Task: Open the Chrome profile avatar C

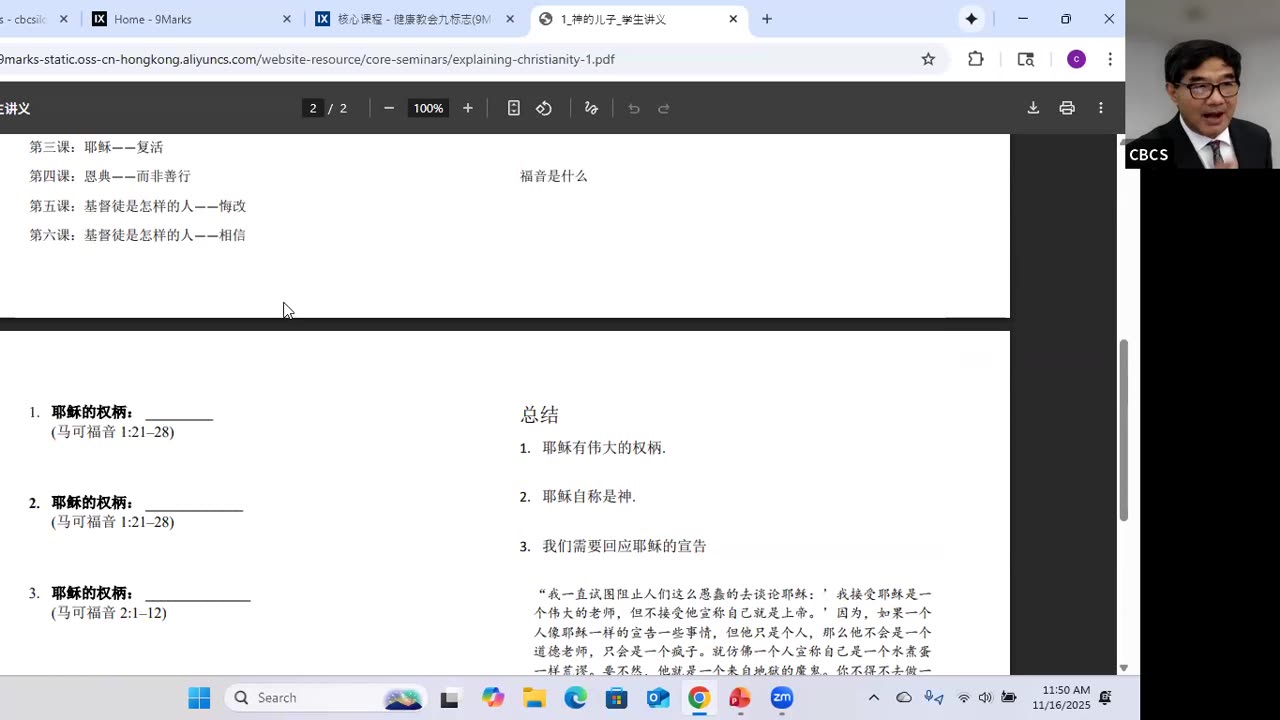Action: click(x=1076, y=59)
